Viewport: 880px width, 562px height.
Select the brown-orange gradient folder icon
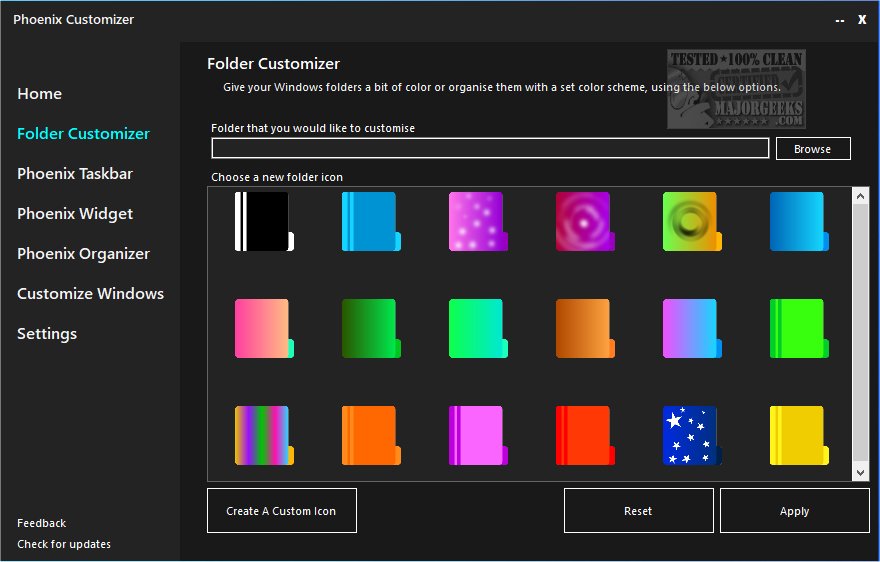point(585,328)
